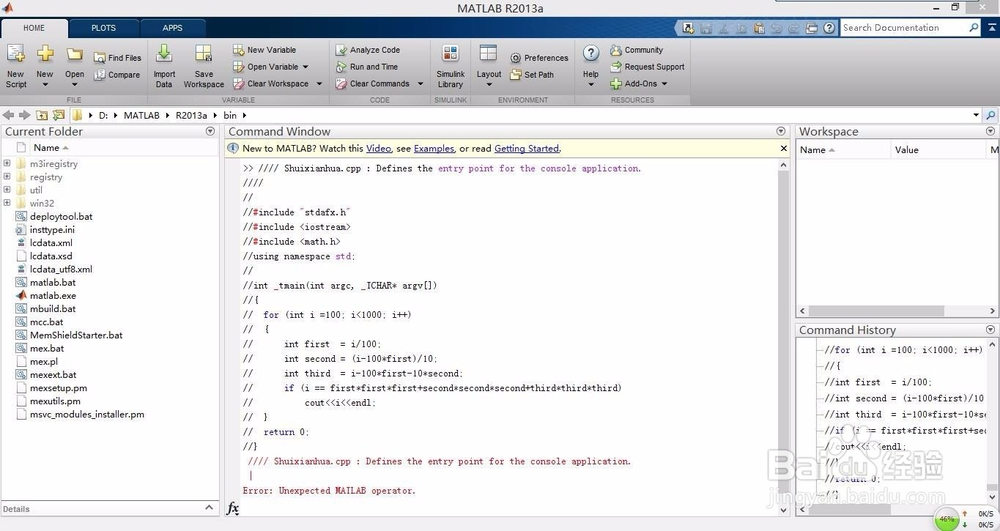The height and width of the screenshot is (531, 1000).
Task: Select mexsetup.pm file
Action: (x=58, y=388)
